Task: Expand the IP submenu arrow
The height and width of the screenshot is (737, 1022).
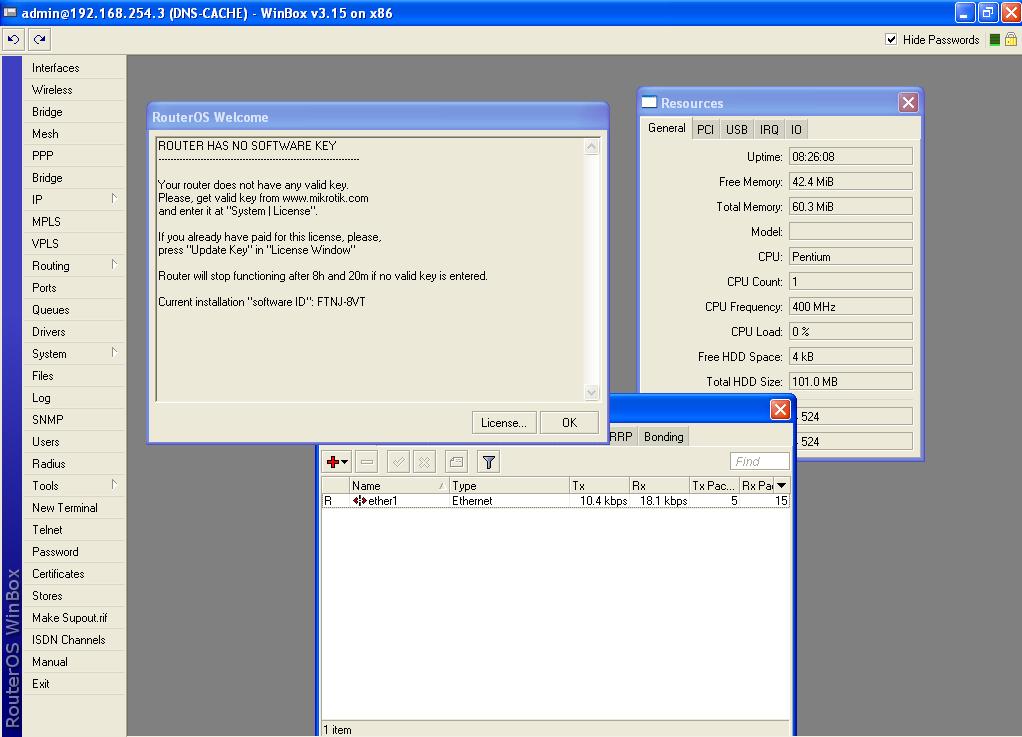Action: pyautogui.click(x=114, y=198)
